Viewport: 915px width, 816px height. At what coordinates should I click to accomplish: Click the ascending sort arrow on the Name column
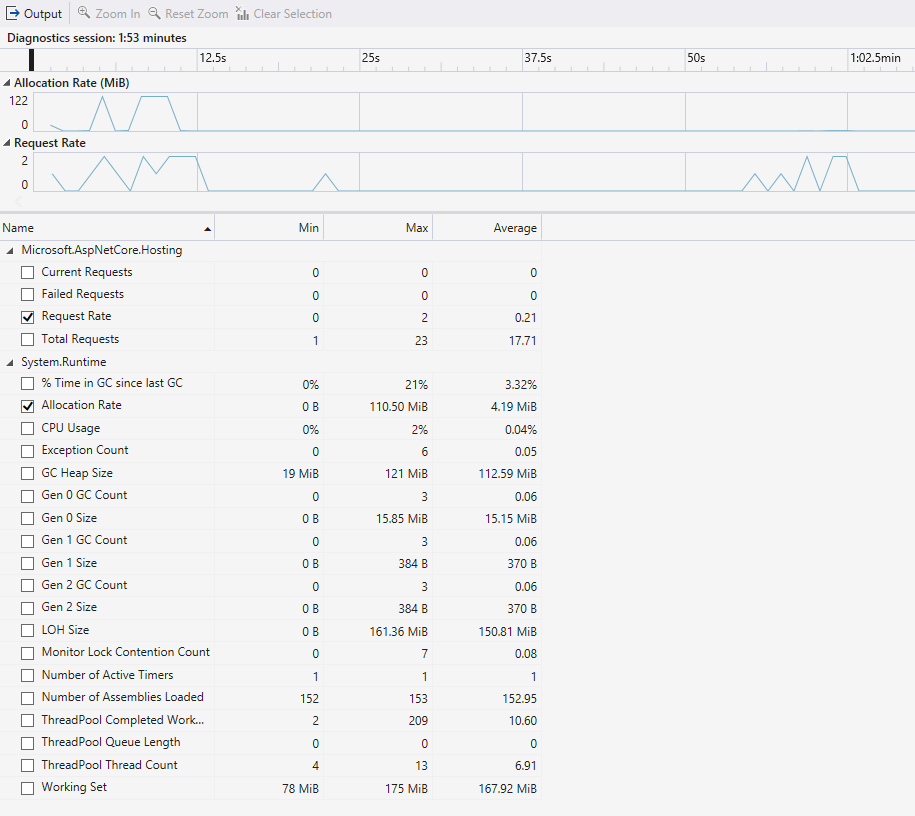coord(208,227)
